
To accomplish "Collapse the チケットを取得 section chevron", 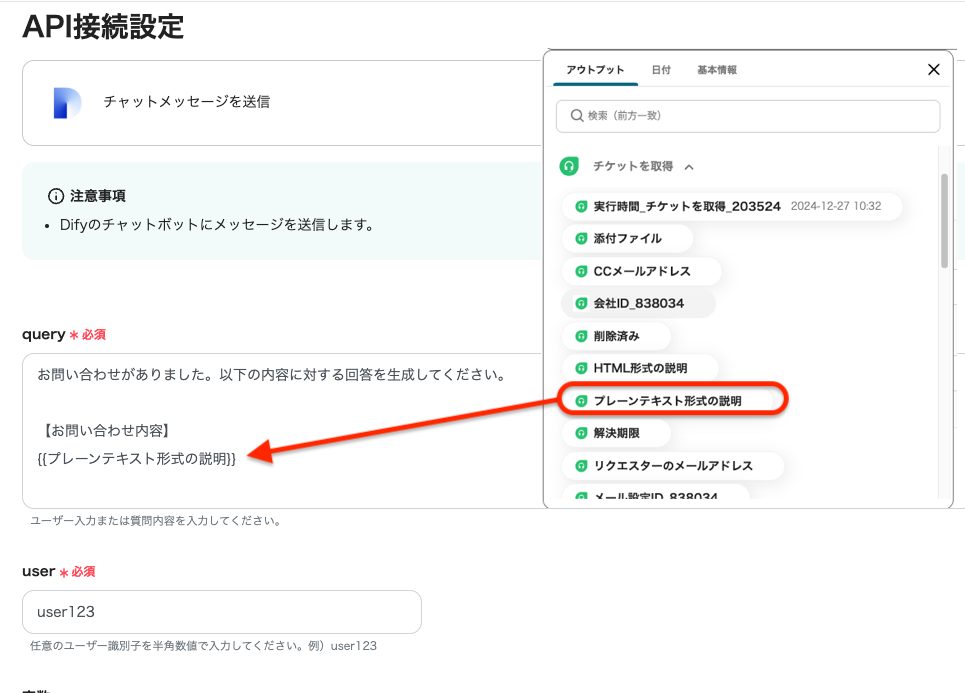I will (x=689, y=167).
